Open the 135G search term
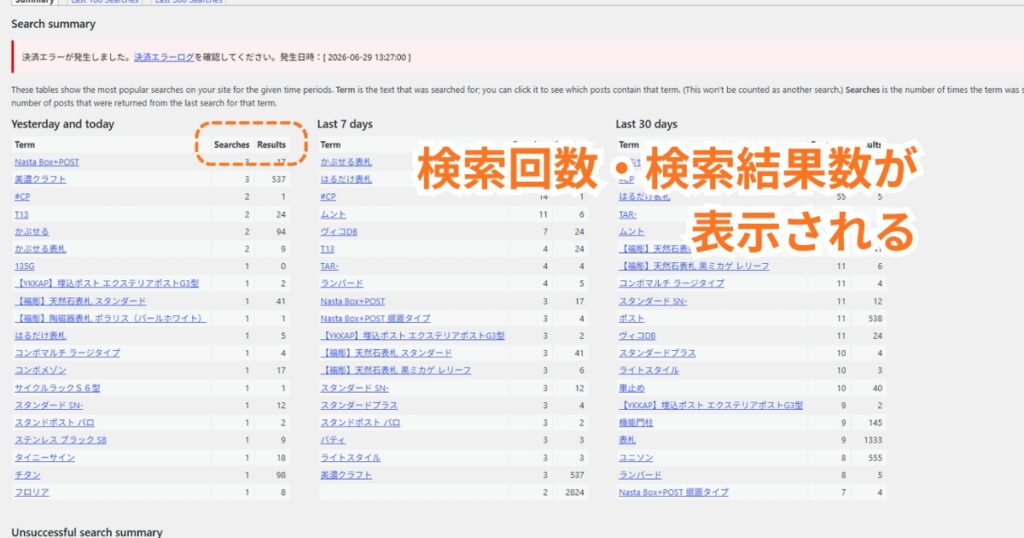This screenshot has width=1024, height=538. pos(24,266)
